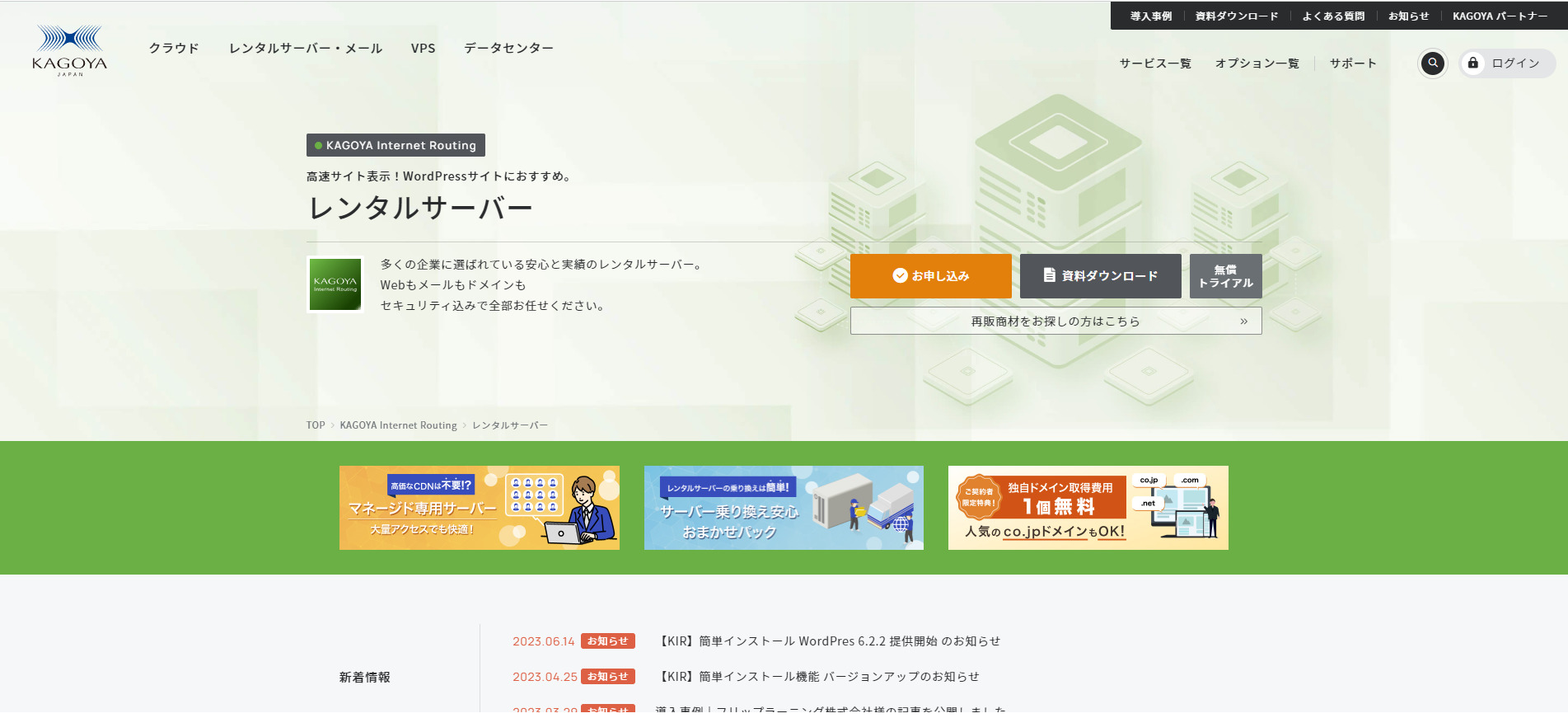Click the gray 資料ダウンロード button
Image resolution: width=1568 pixels, height=718 pixels.
click(1101, 276)
